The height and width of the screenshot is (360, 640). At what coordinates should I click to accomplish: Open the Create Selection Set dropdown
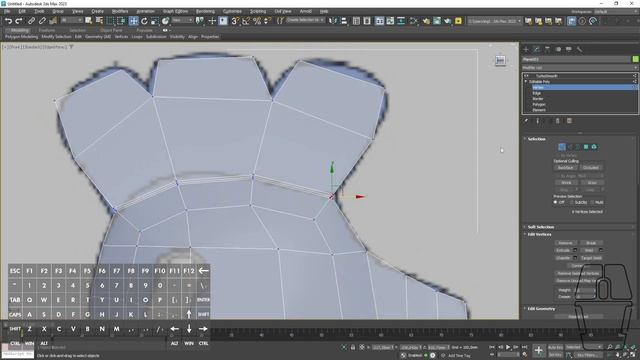click(x=305, y=20)
